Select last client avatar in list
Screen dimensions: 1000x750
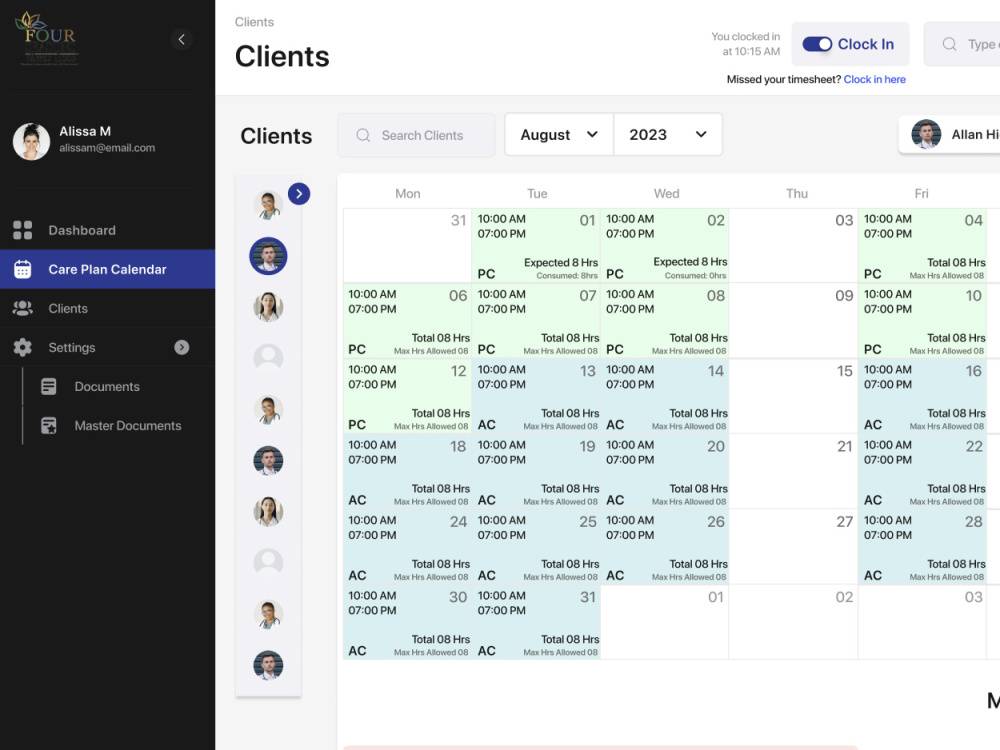(x=268, y=665)
